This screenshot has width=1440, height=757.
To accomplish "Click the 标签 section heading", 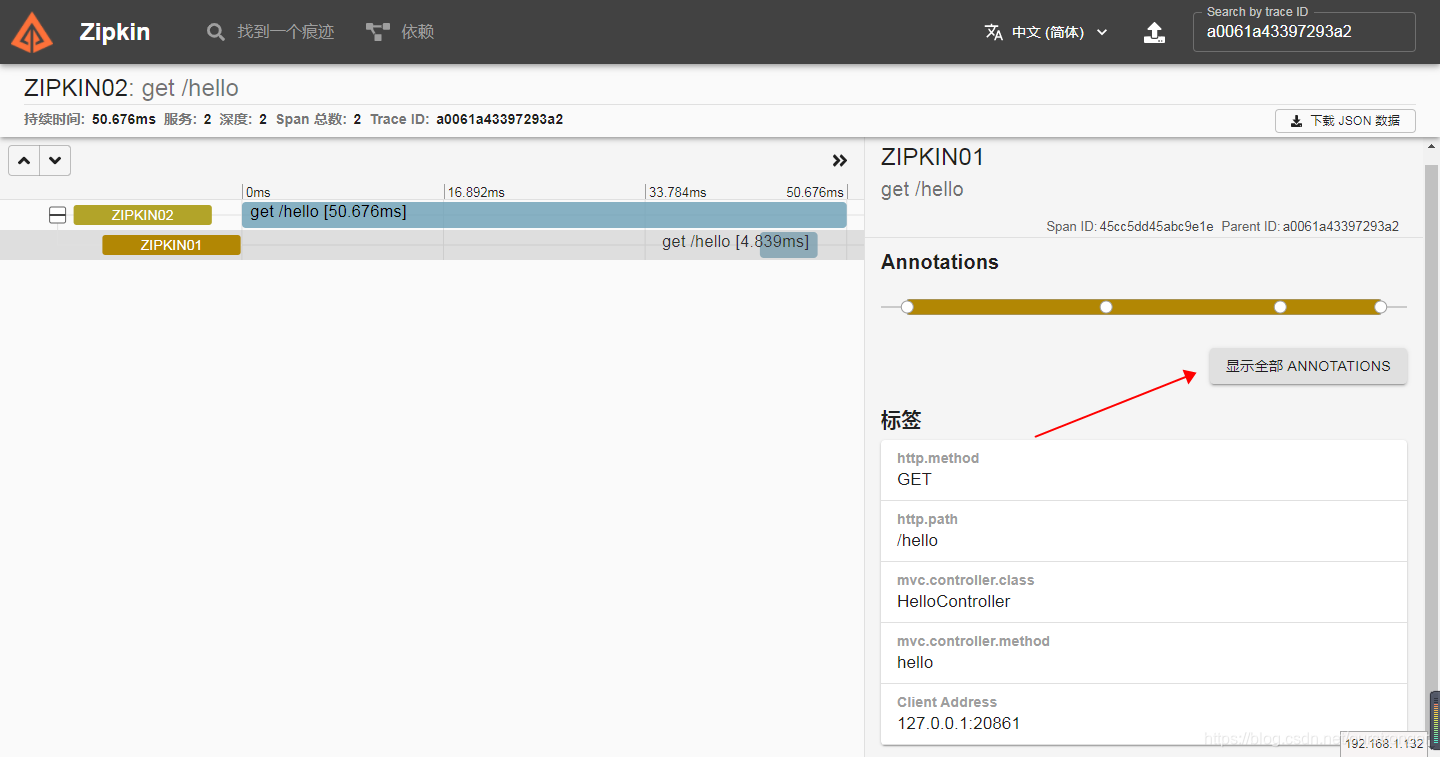I will [901, 420].
